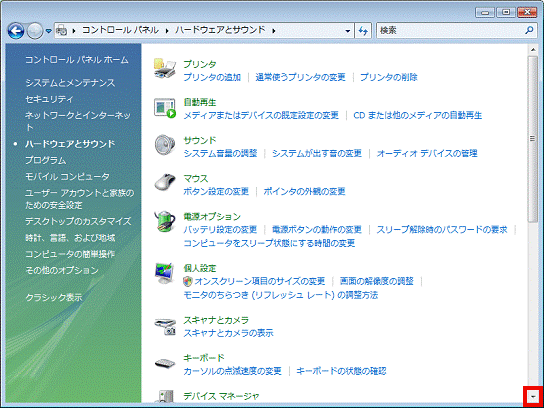Expand the address bar history dropdown
The image size is (544, 408).
coord(348,31)
